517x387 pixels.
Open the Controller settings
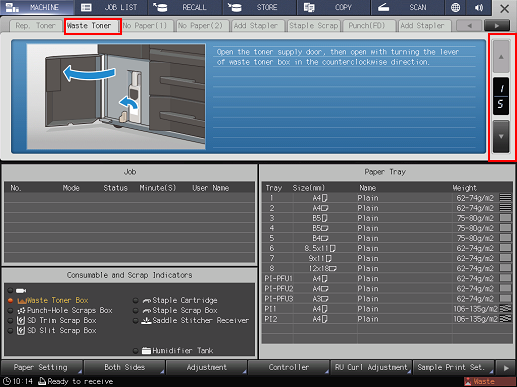coord(289,367)
